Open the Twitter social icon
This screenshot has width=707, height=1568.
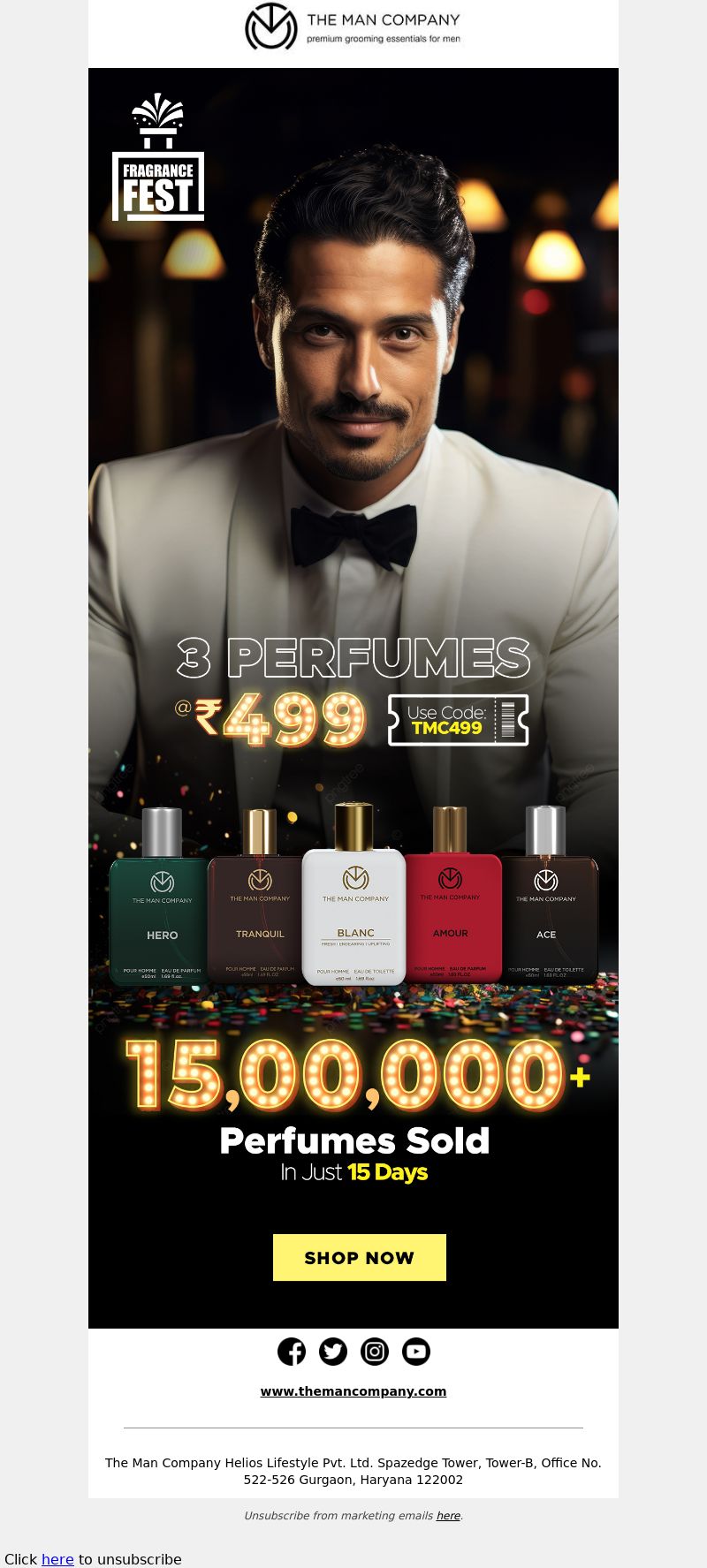coord(333,1352)
